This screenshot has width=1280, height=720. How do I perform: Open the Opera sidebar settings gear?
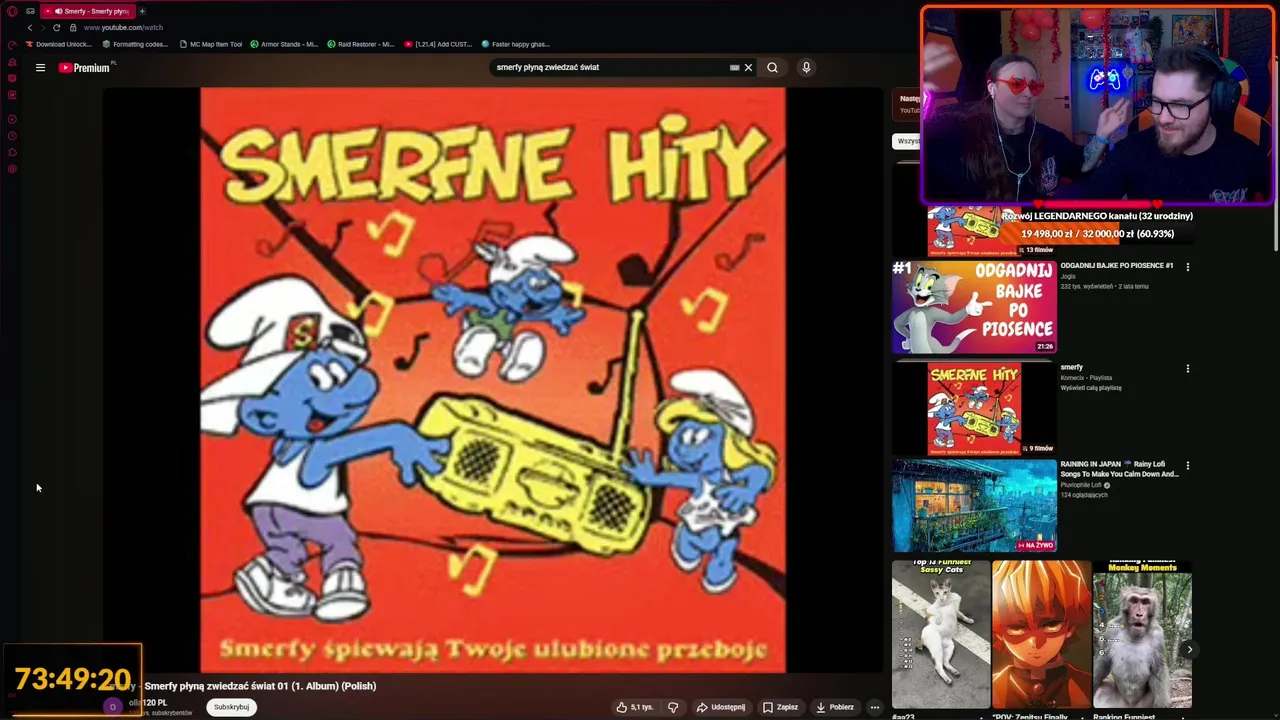(12, 169)
